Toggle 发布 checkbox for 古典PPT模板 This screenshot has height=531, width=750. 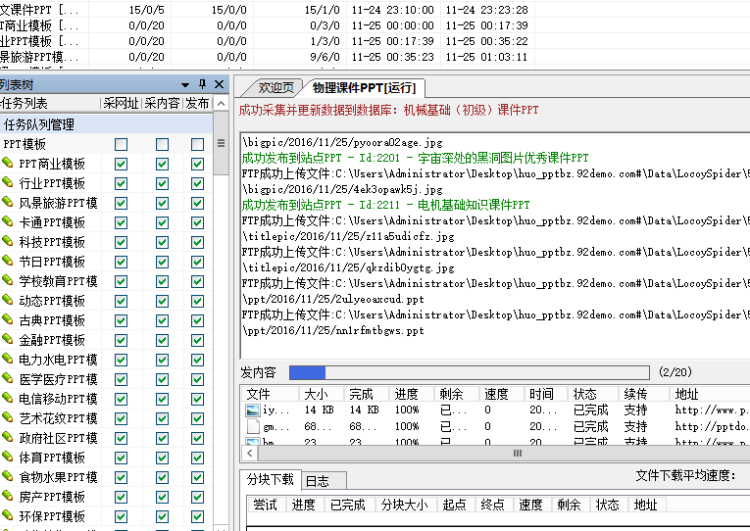[199, 321]
